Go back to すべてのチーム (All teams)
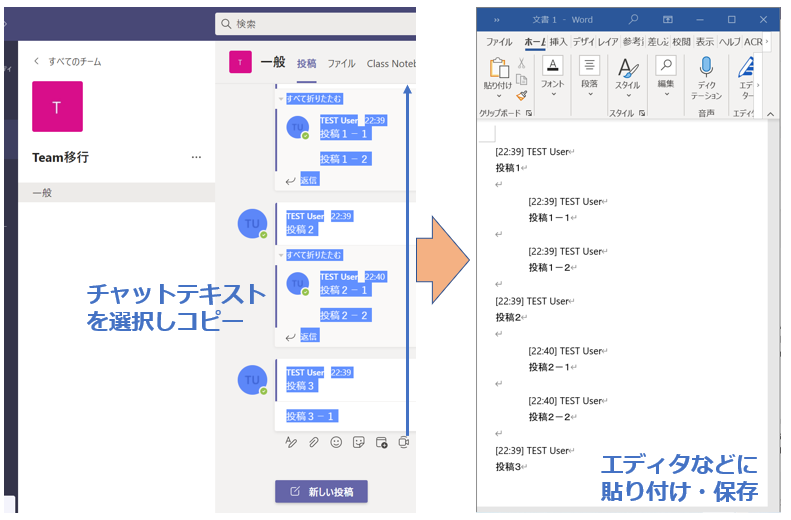 tap(67, 61)
